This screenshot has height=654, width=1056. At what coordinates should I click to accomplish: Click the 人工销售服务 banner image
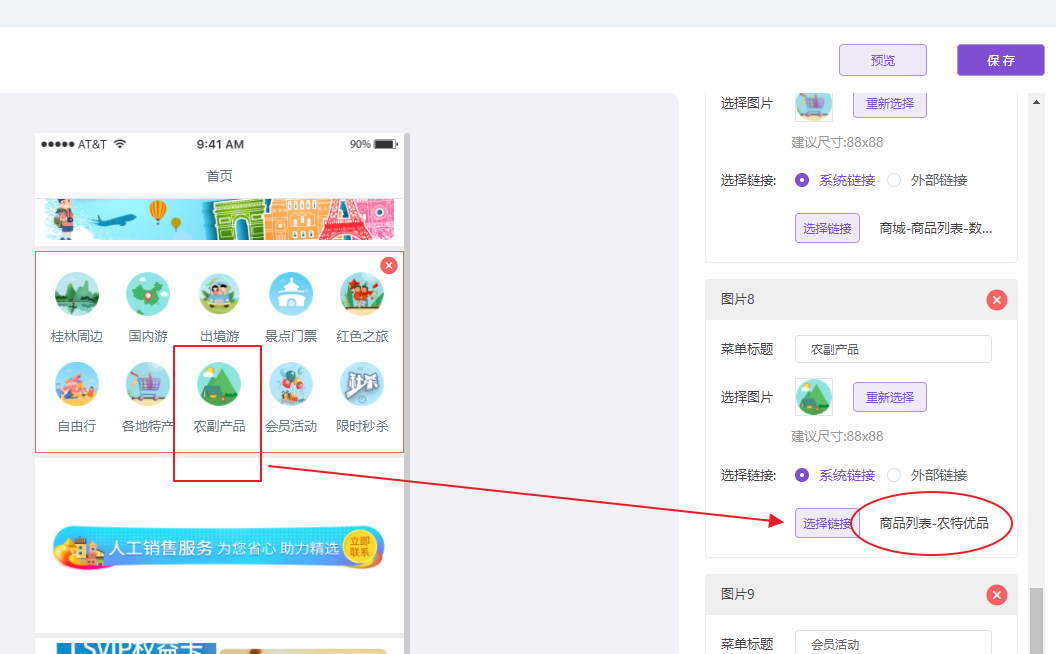219,547
